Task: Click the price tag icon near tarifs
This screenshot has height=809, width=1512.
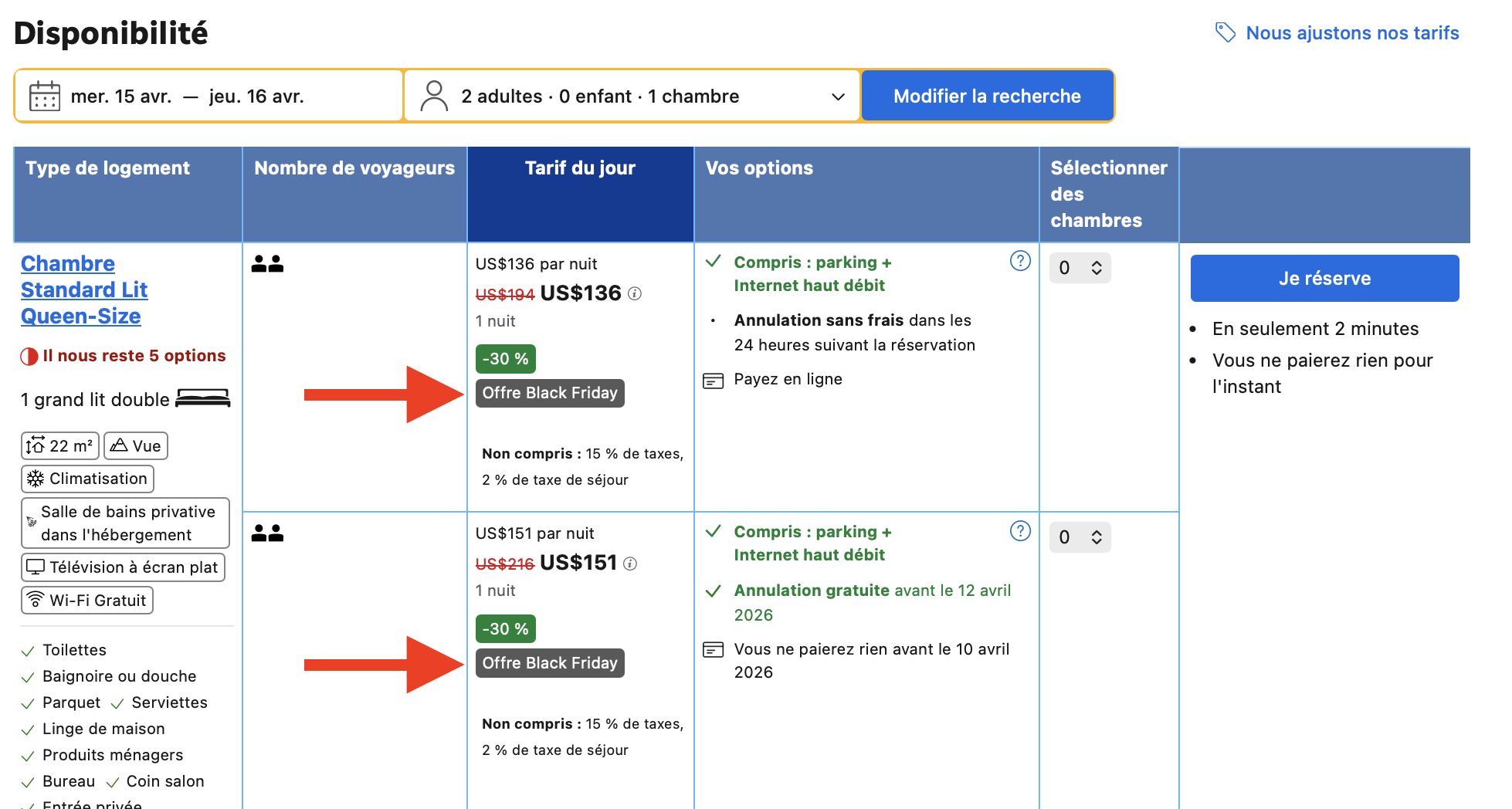Action: [1225, 32]
